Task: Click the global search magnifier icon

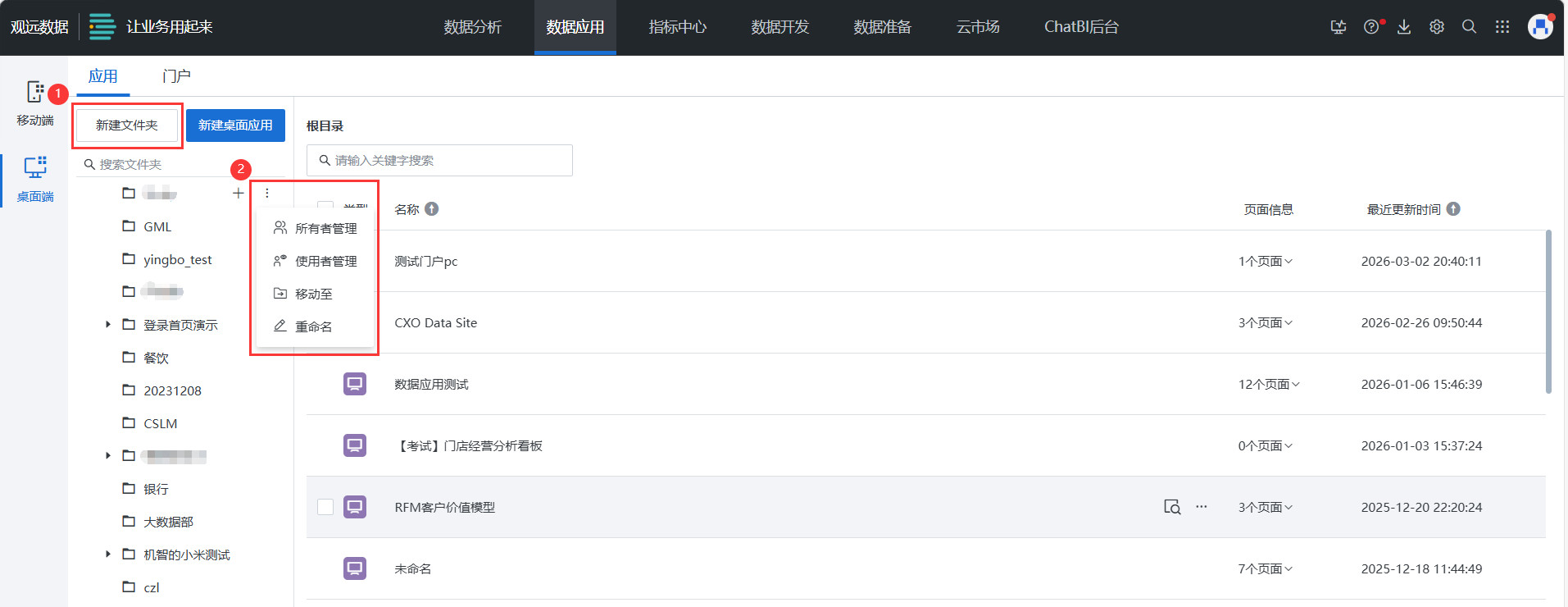Action: click(x=1470, y=27)
